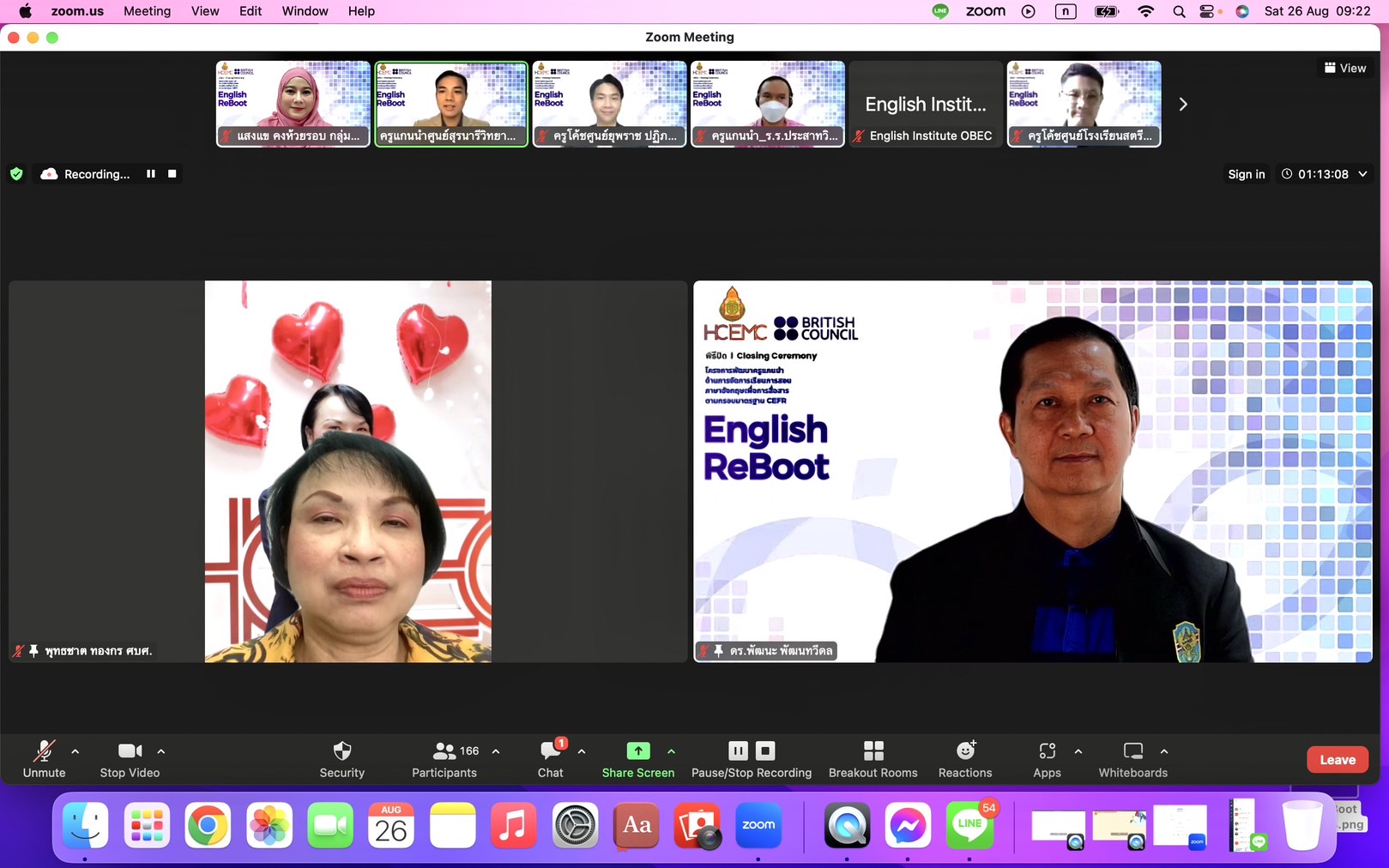Open Wi-Fi status menu

coord(1145,11)
